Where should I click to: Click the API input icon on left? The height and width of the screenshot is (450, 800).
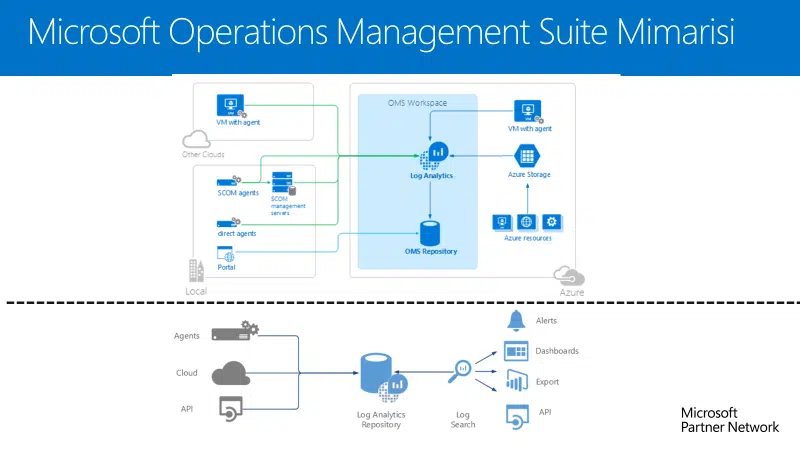coord(231,409)
